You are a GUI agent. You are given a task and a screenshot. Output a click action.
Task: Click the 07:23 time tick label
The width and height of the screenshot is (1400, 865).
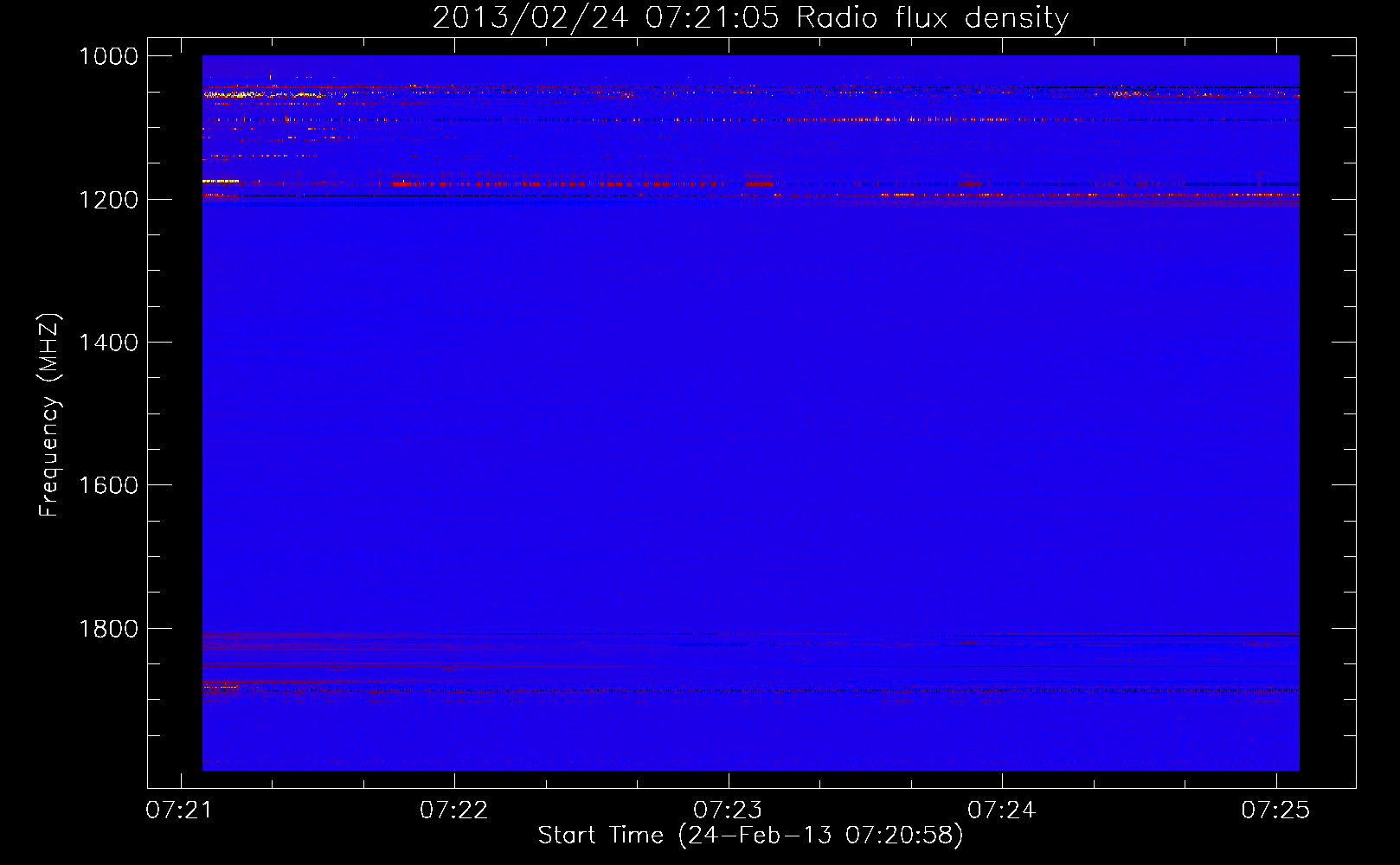pyautogui.click(x=728, y=811)
